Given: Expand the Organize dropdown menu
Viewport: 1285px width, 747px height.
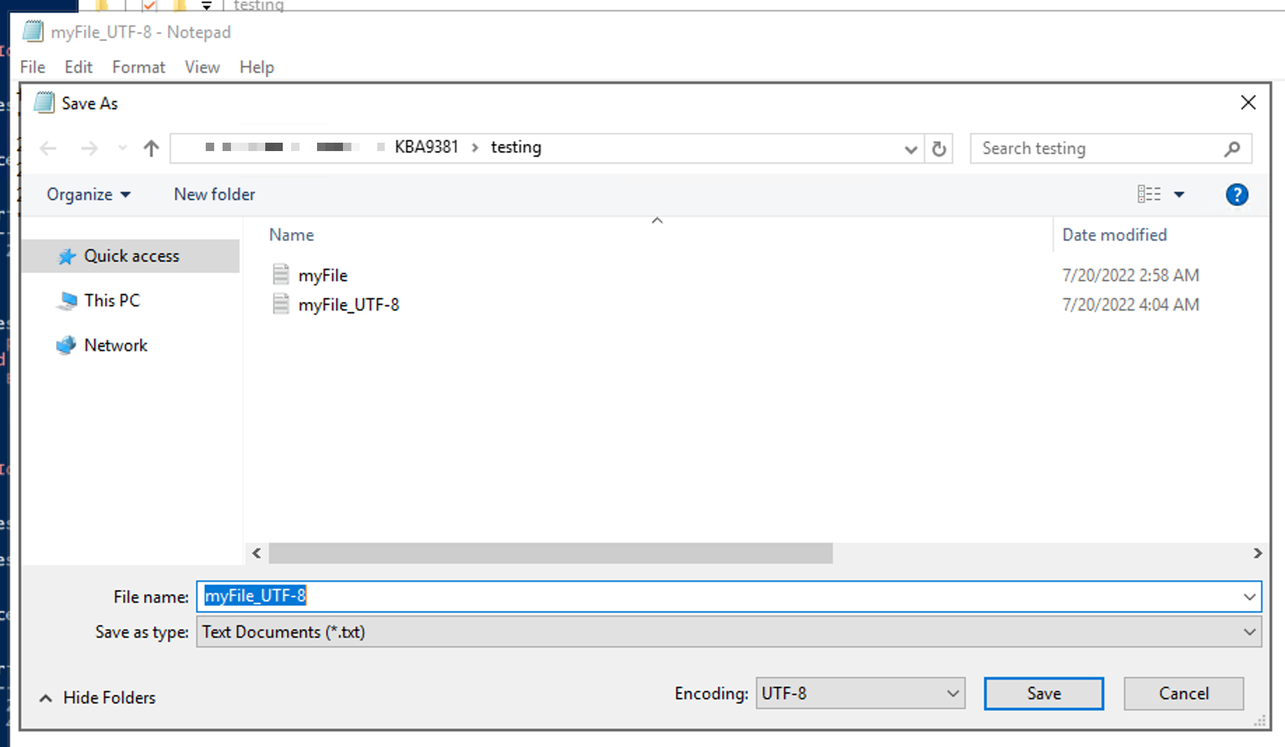Looking at the screenshot, I should pyautogui.click(x=88, y=195).
